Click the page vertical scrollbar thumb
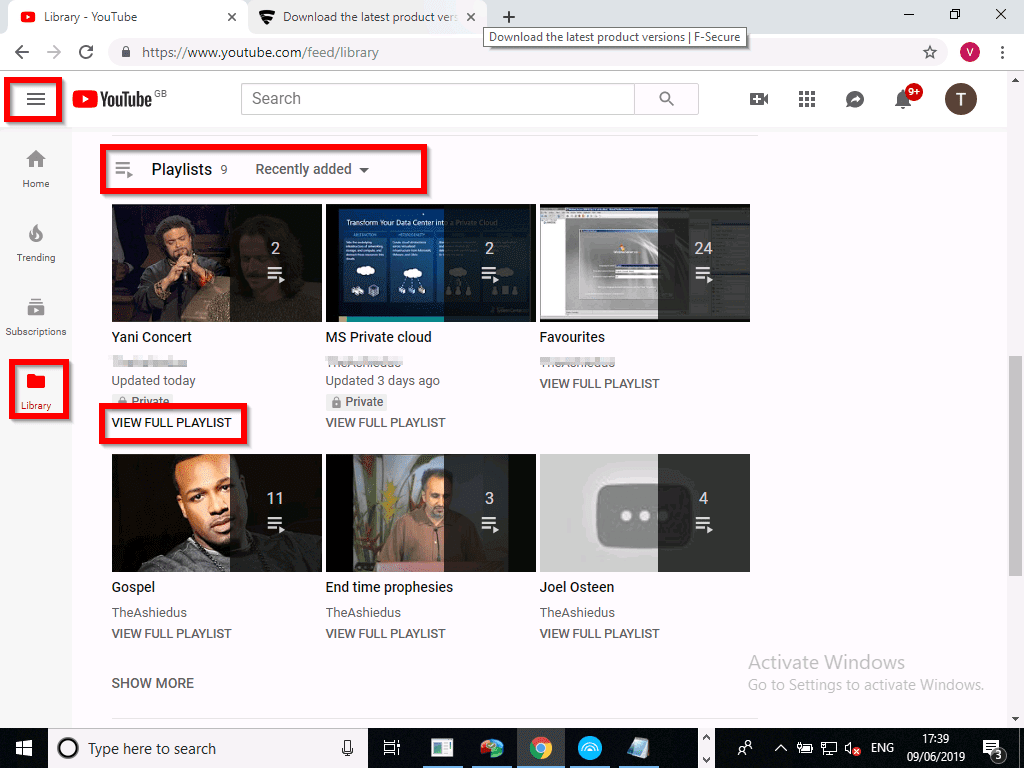Screen dimensions: 1024x768 pyautogui.click(x=1014, y=465)
